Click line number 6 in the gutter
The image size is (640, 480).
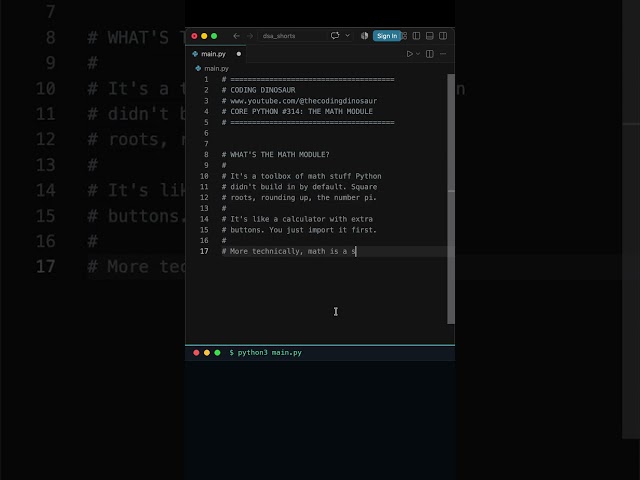click(206, 133)
